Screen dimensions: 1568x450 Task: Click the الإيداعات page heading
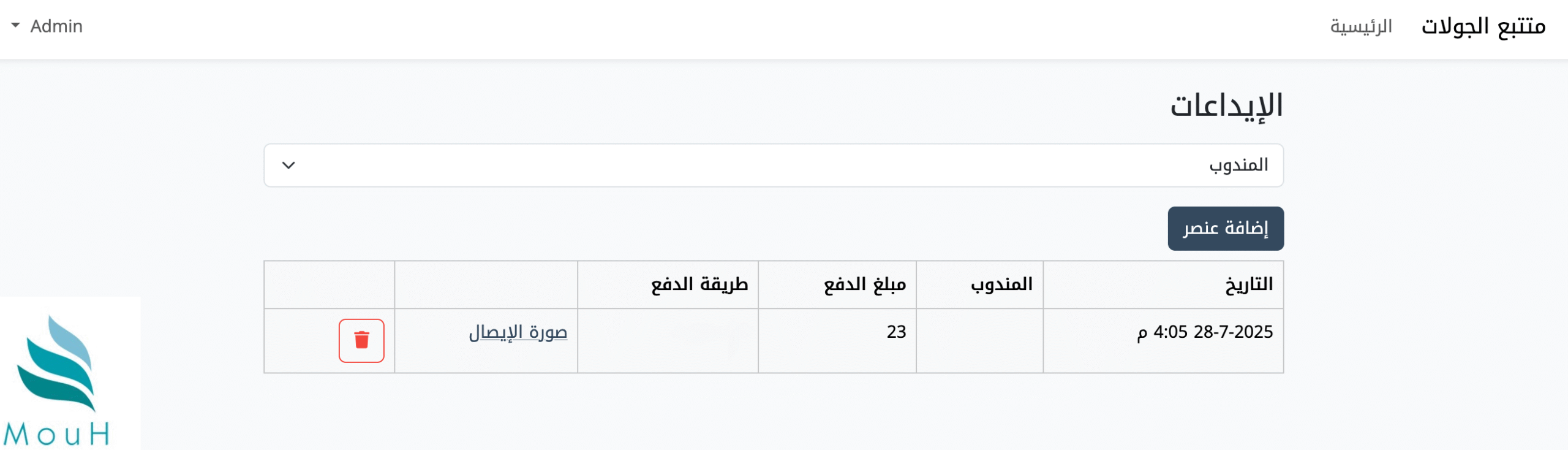click(x=1226, y=105)
